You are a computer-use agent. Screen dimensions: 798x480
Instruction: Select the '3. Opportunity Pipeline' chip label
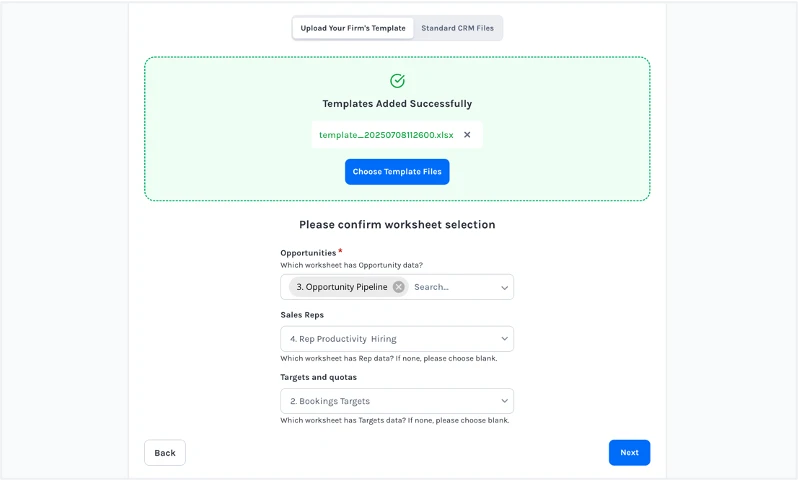coord(342,287)
